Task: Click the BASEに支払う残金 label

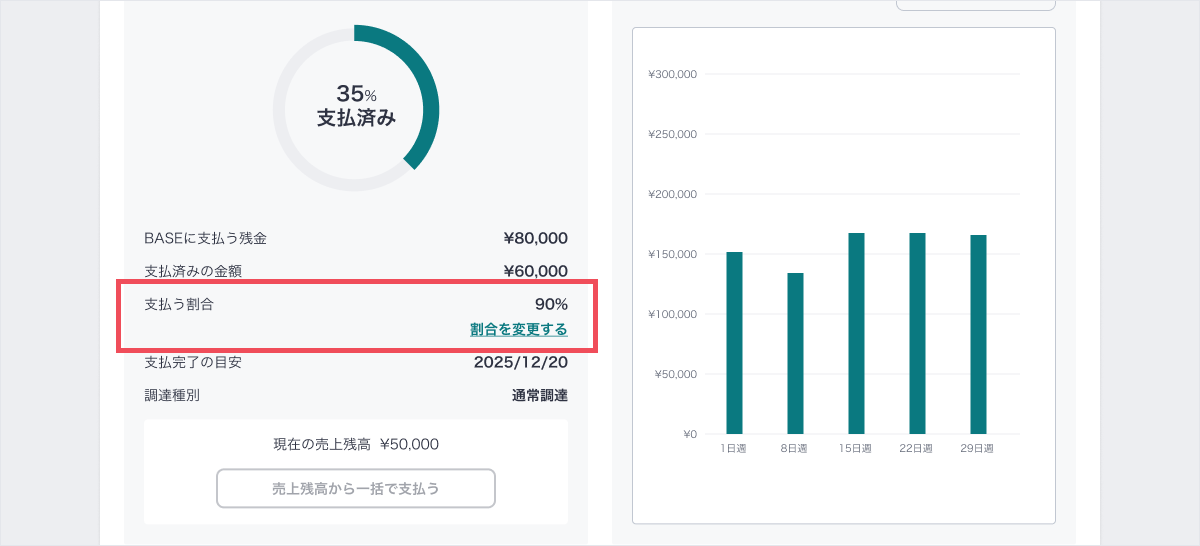Action: [206, 238]
